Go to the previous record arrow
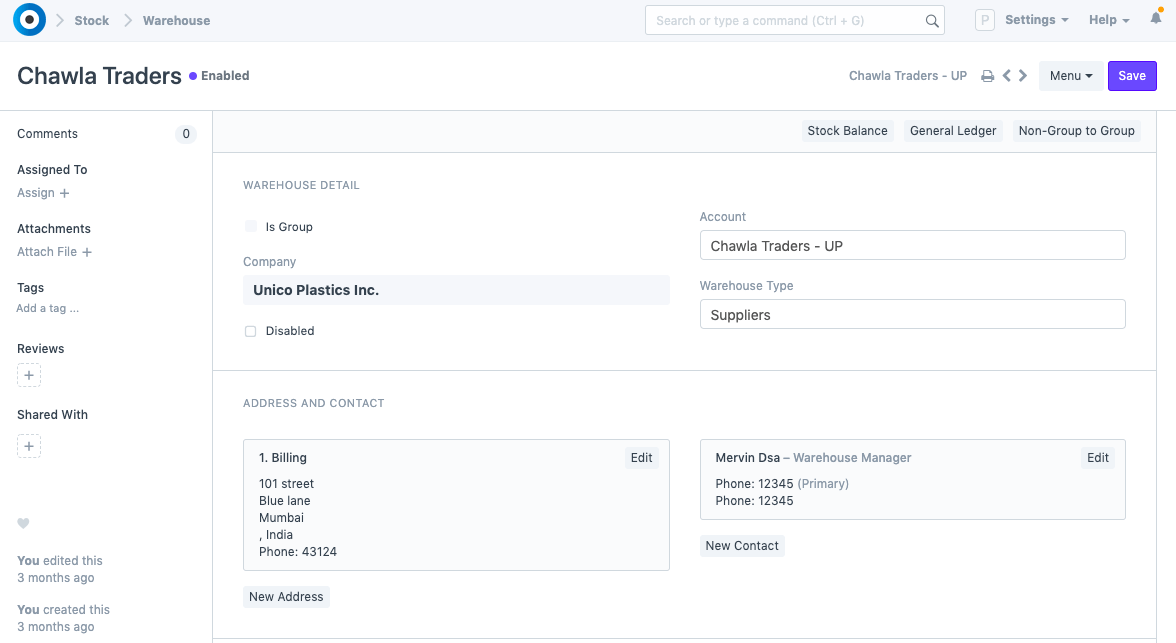1176x643 pixels. coord(1007,76)
